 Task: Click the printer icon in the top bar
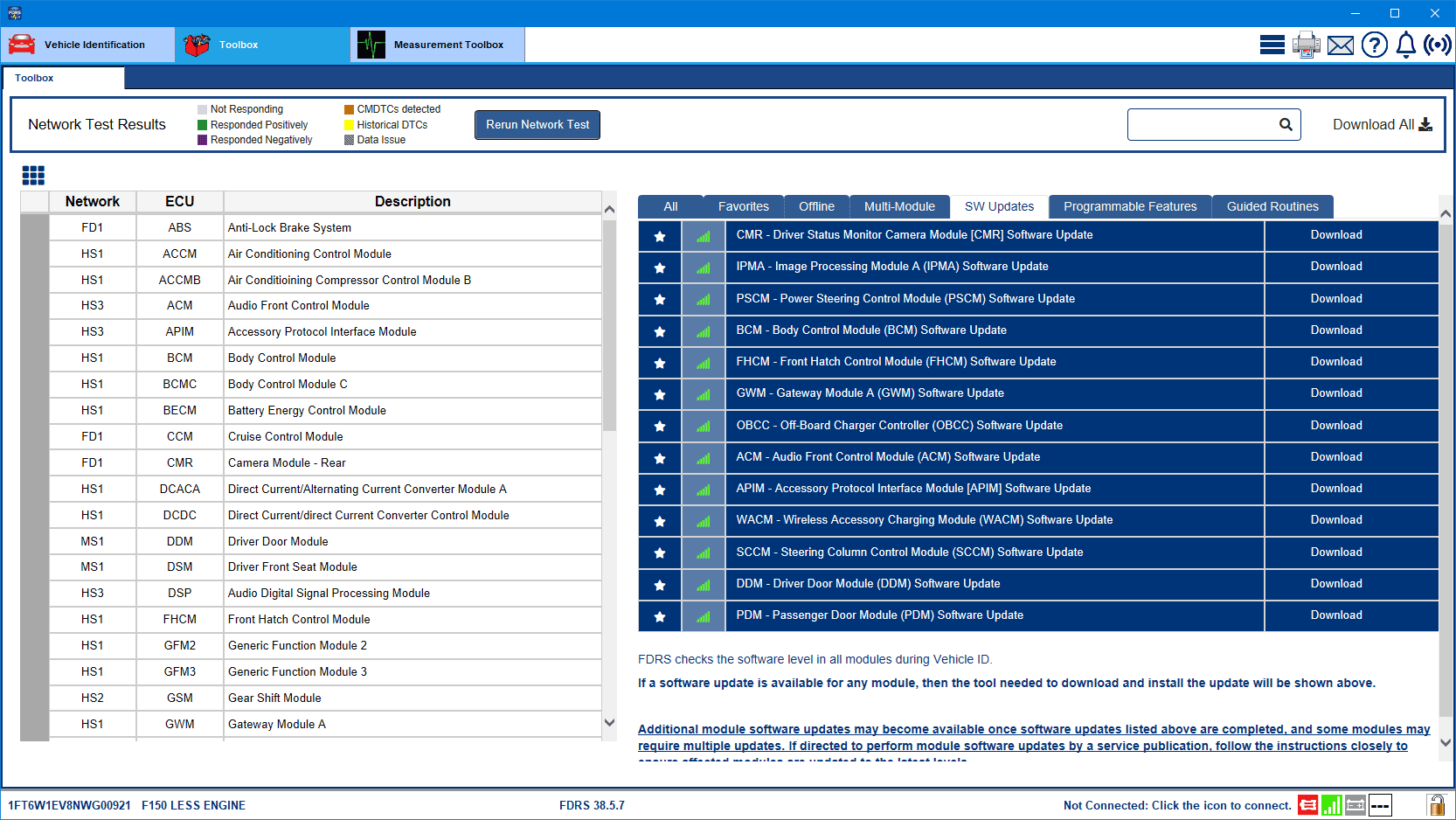coord(1306,44)
